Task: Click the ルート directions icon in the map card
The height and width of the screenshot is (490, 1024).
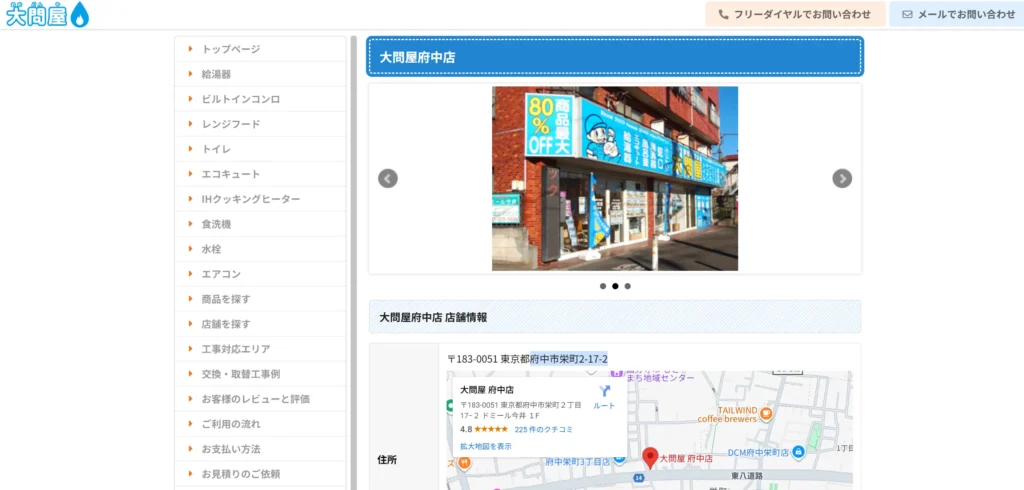Action: [x=604, y=391]
